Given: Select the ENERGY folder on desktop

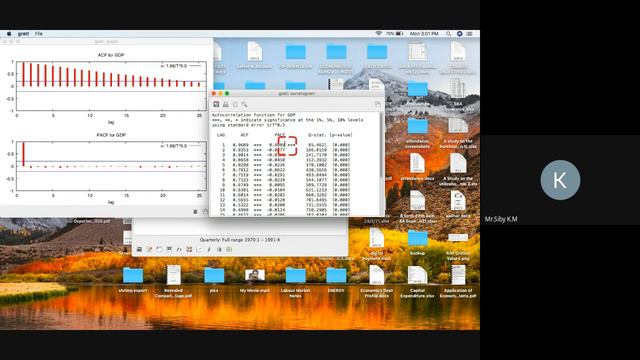Looking at the screenshot, I should [336, 276].
